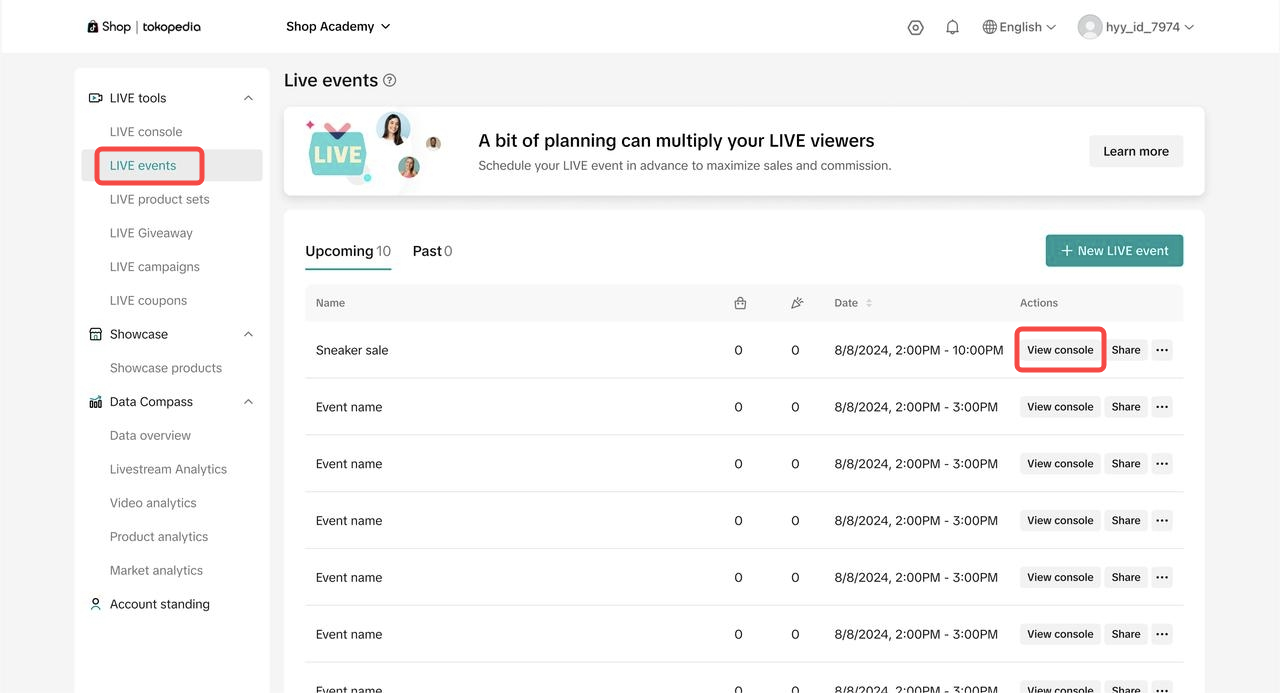Open LIVE Giveaway in the sidebar
Image resolution: width=1280 pixels, height=693 pixels.
(151, 233)
